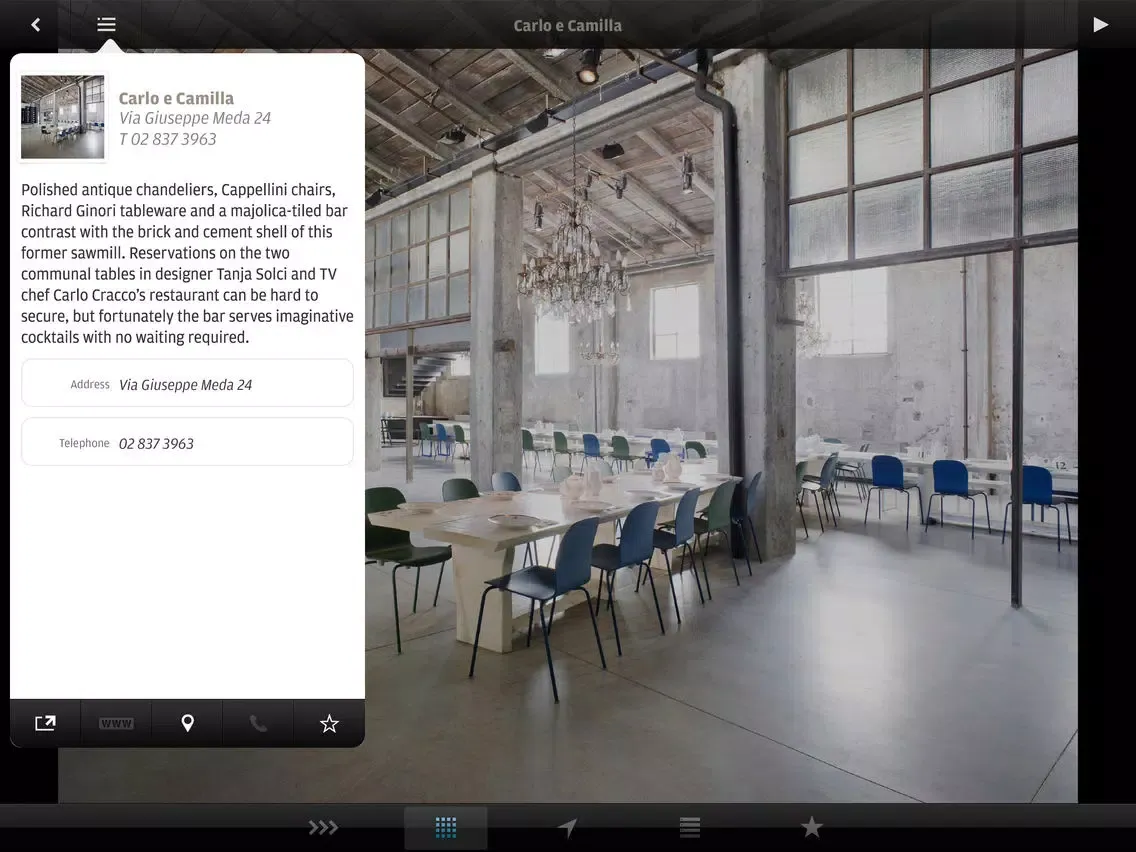
Task: Show location with the map pin icon
Action: pos(187,723)
